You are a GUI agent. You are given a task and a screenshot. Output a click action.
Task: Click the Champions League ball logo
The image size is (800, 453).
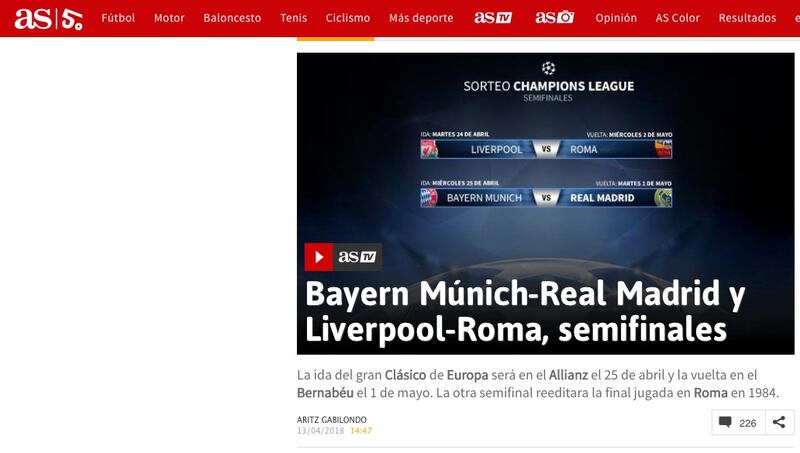tap(548, 68)
